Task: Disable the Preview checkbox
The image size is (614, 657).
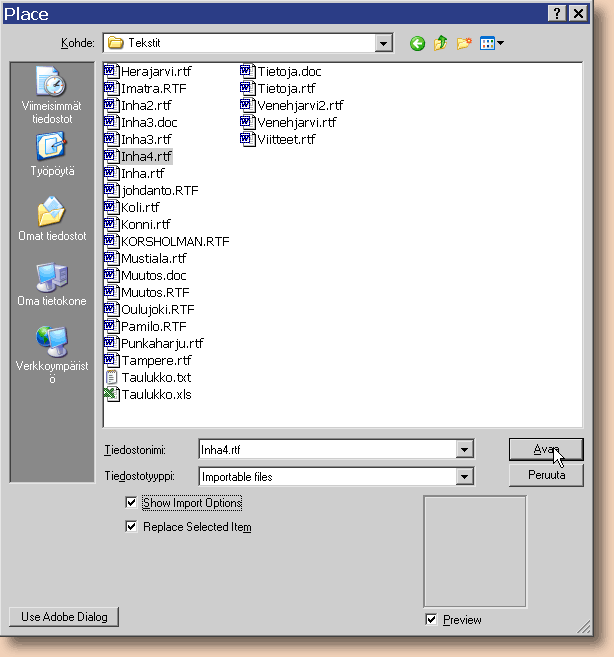Action: click(431, 620)
